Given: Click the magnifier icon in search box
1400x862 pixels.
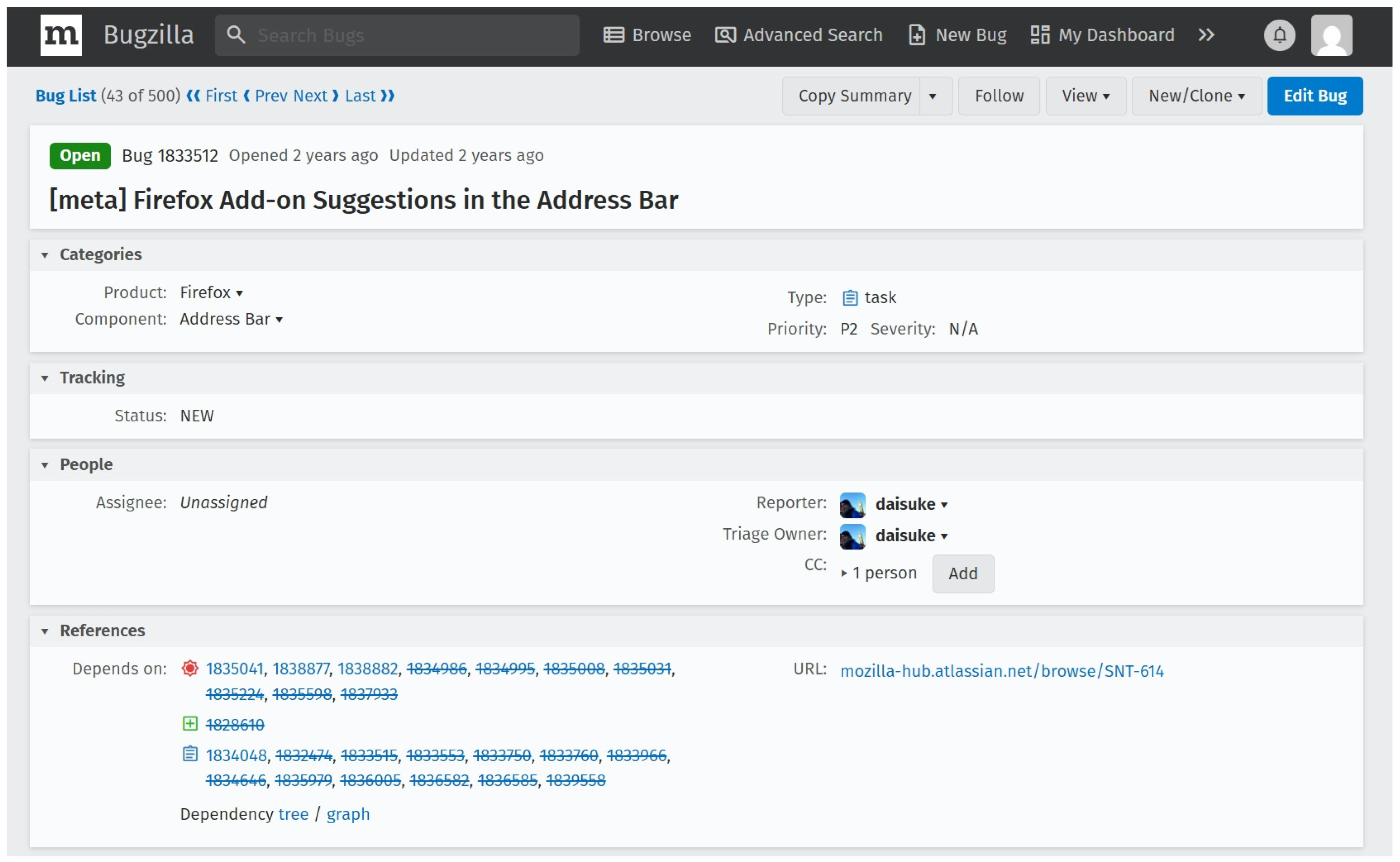Looking at the screenshot, I should pos(235,35).
